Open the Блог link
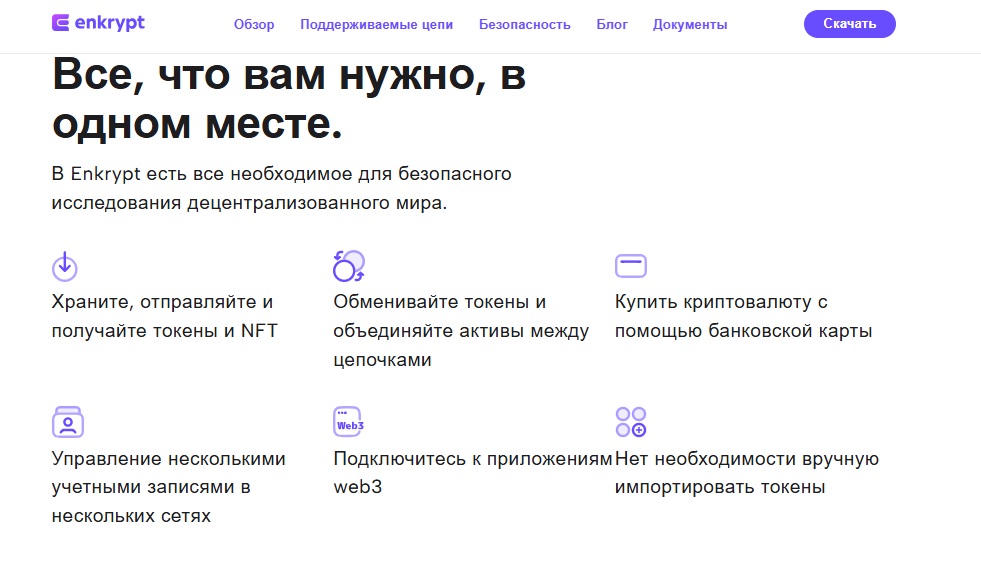The image size is (981, 573). (612, 24)
